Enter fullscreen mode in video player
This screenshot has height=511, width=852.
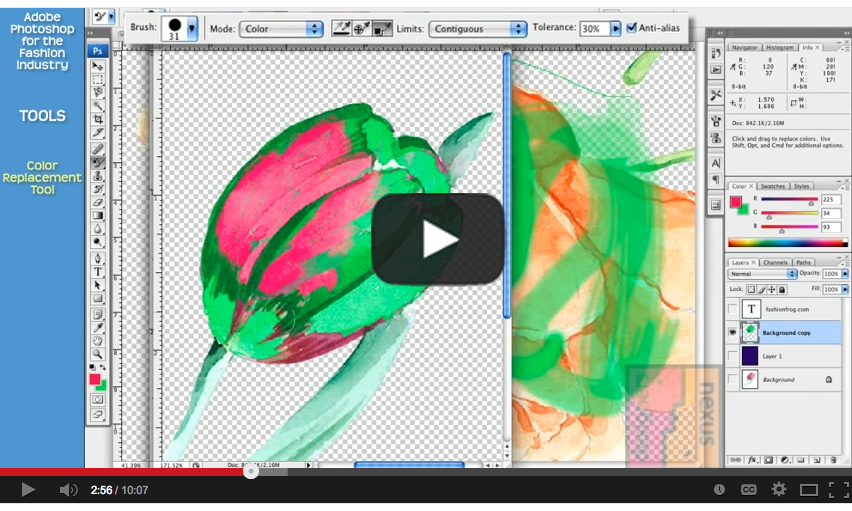(x=838, y=490)
